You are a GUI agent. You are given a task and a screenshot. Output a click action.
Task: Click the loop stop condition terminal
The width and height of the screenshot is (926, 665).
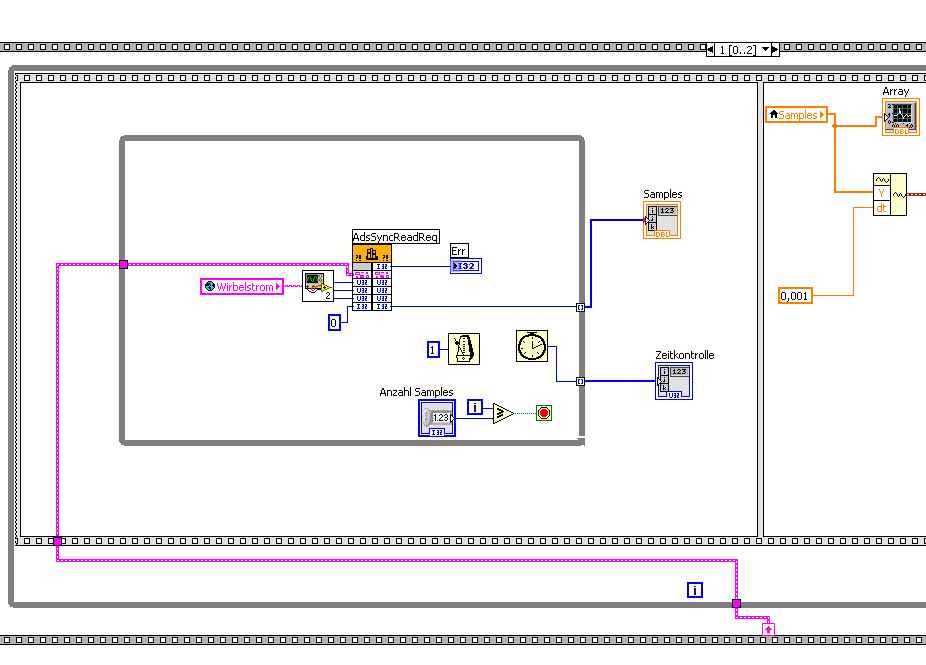click(x=544, y=413)
